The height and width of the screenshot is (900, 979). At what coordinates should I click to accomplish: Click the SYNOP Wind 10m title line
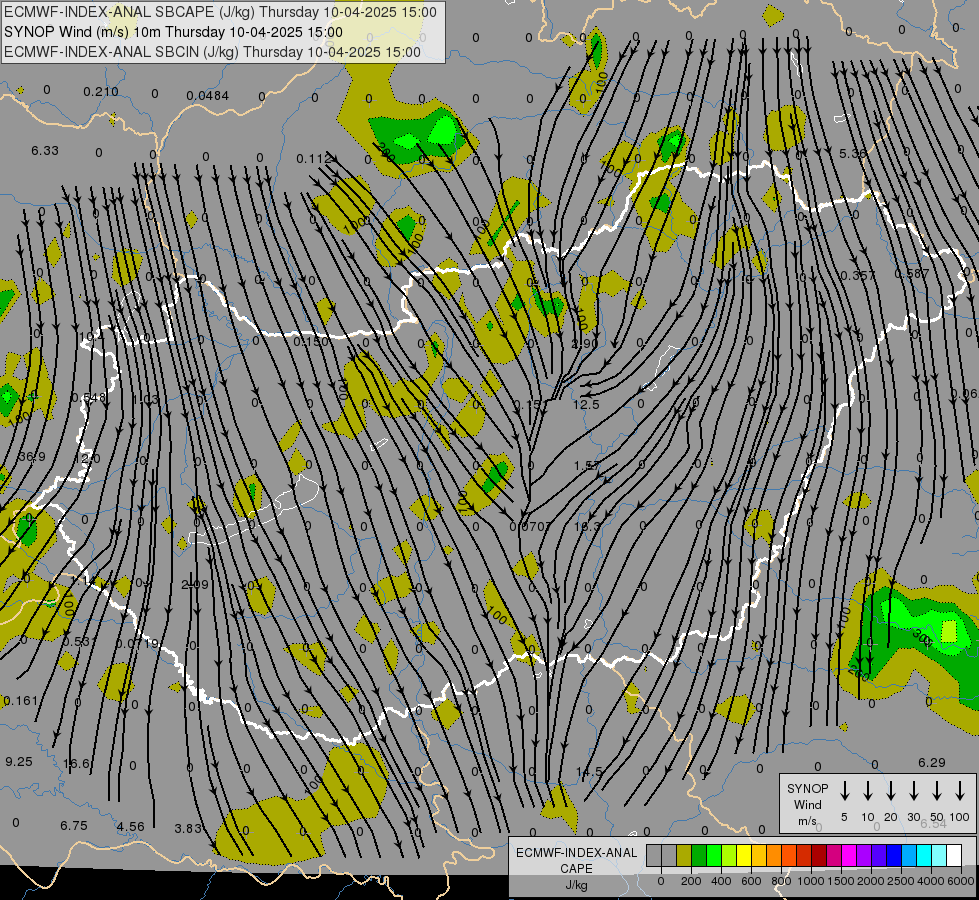pyautogui.click(x=173, y=32)
